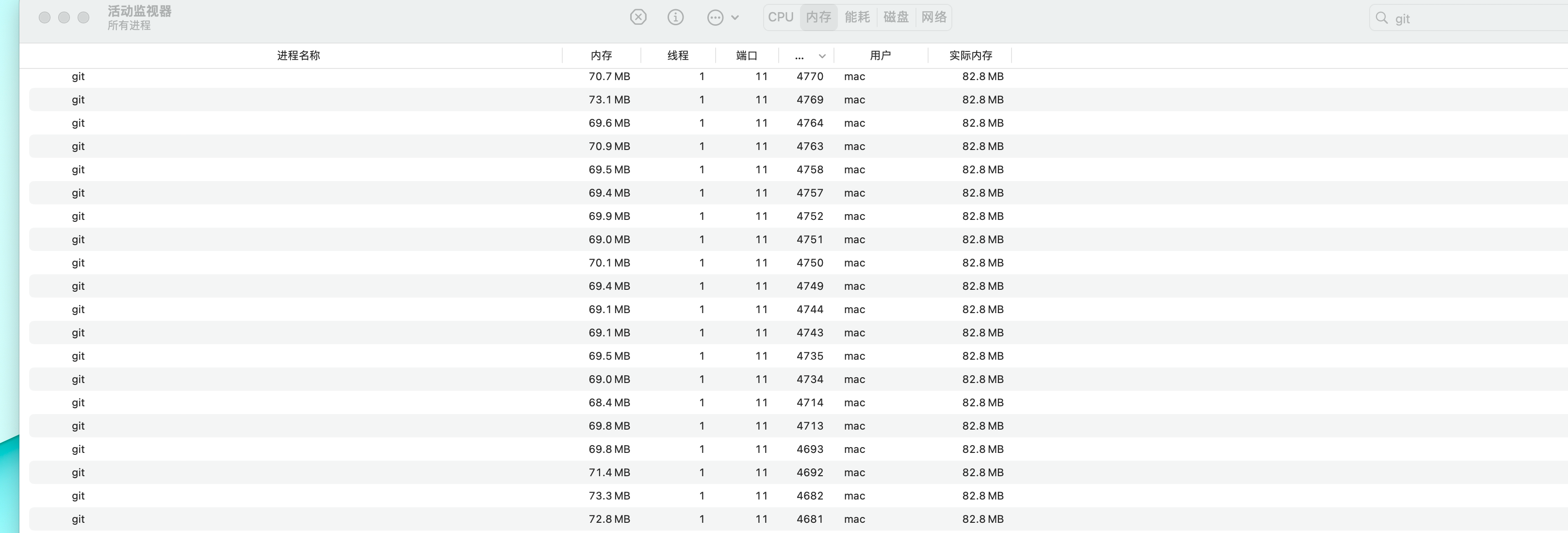Select git process with PID 4734
Image resolution: width=1568 pixels, height=533 pixels.
click(x=799, y=379)
